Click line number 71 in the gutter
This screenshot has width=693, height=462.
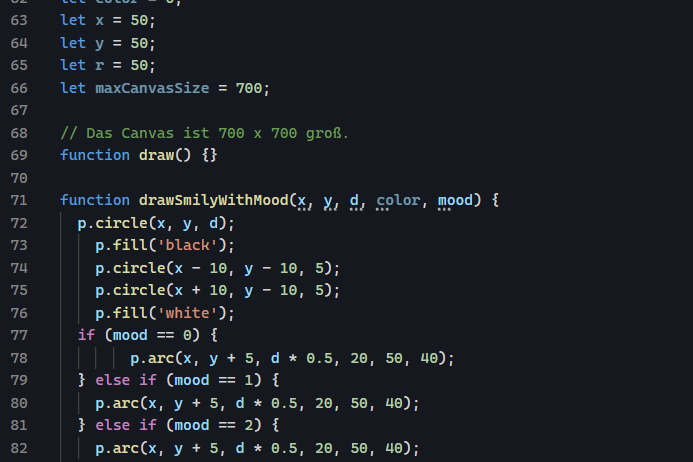[20, 200]
